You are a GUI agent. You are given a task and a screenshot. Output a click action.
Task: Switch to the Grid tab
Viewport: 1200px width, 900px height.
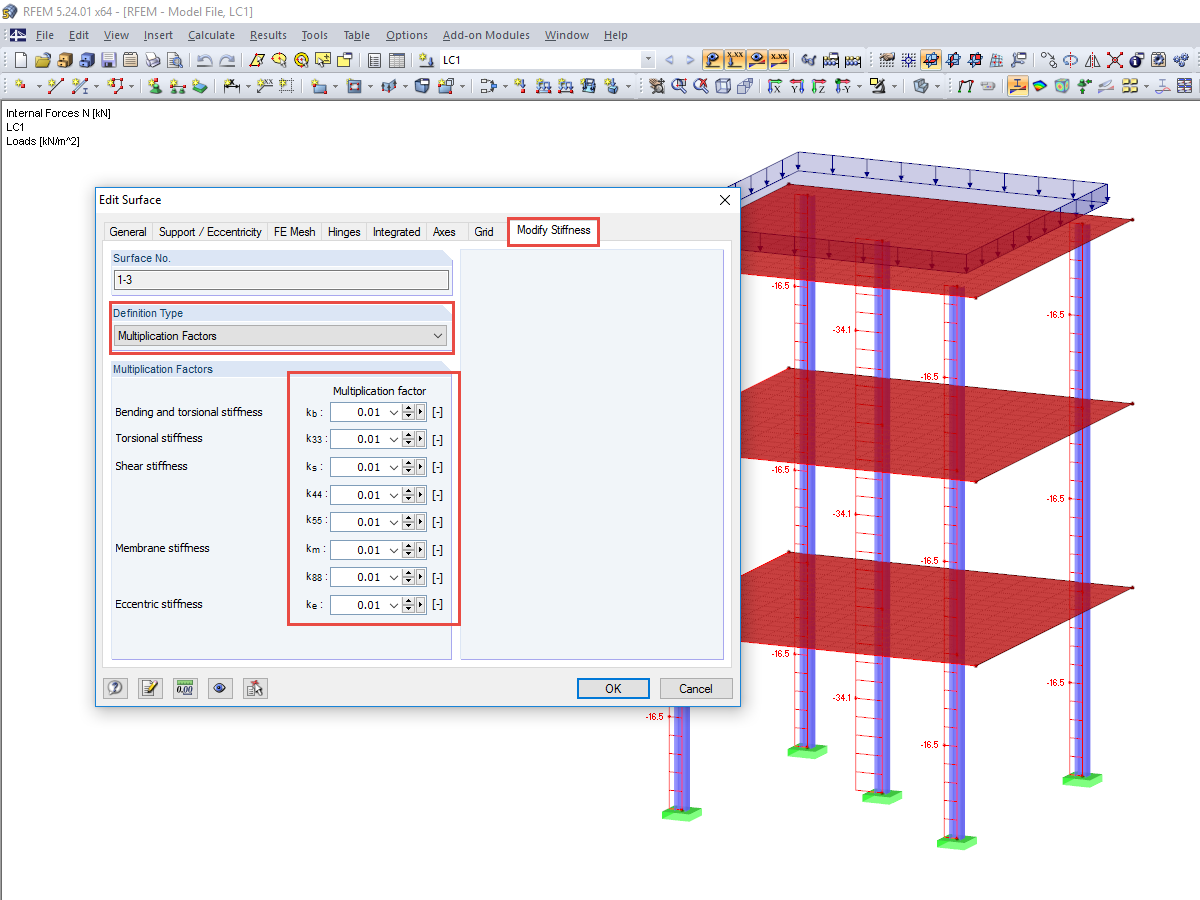[x=484, y=232]
